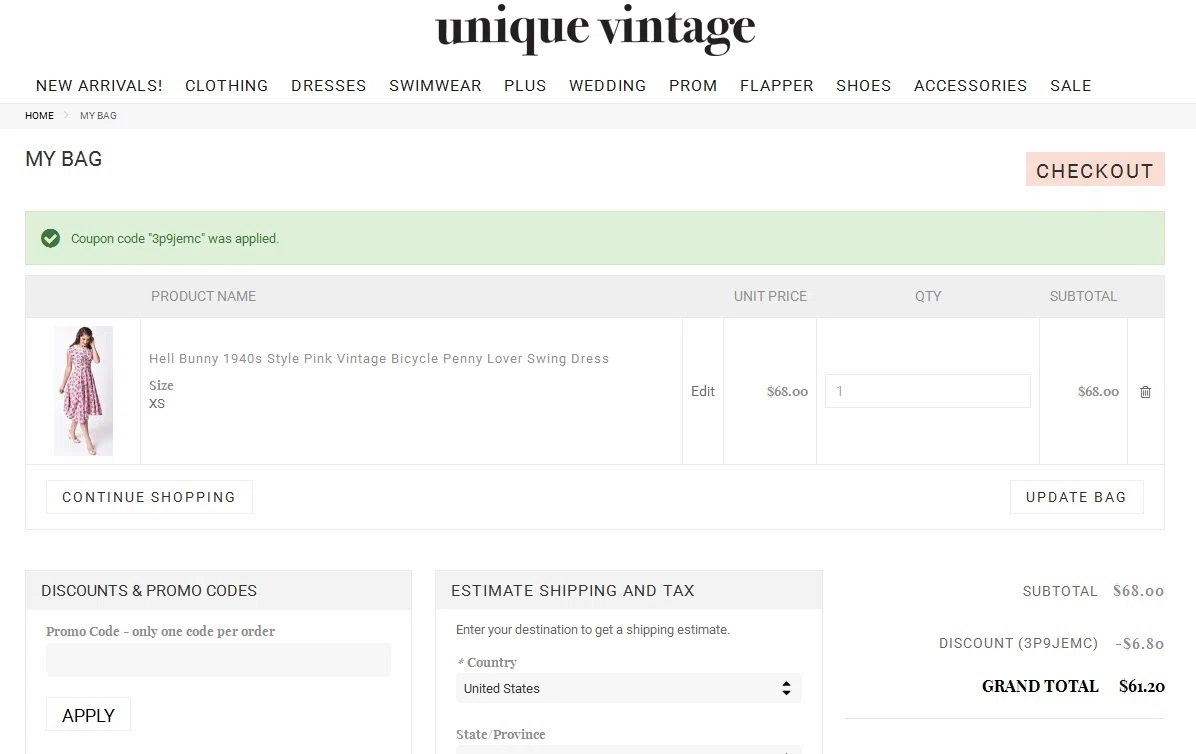Open the Accessories menu
Viewport: 1196px width, 754px height.
pos(970,85)
